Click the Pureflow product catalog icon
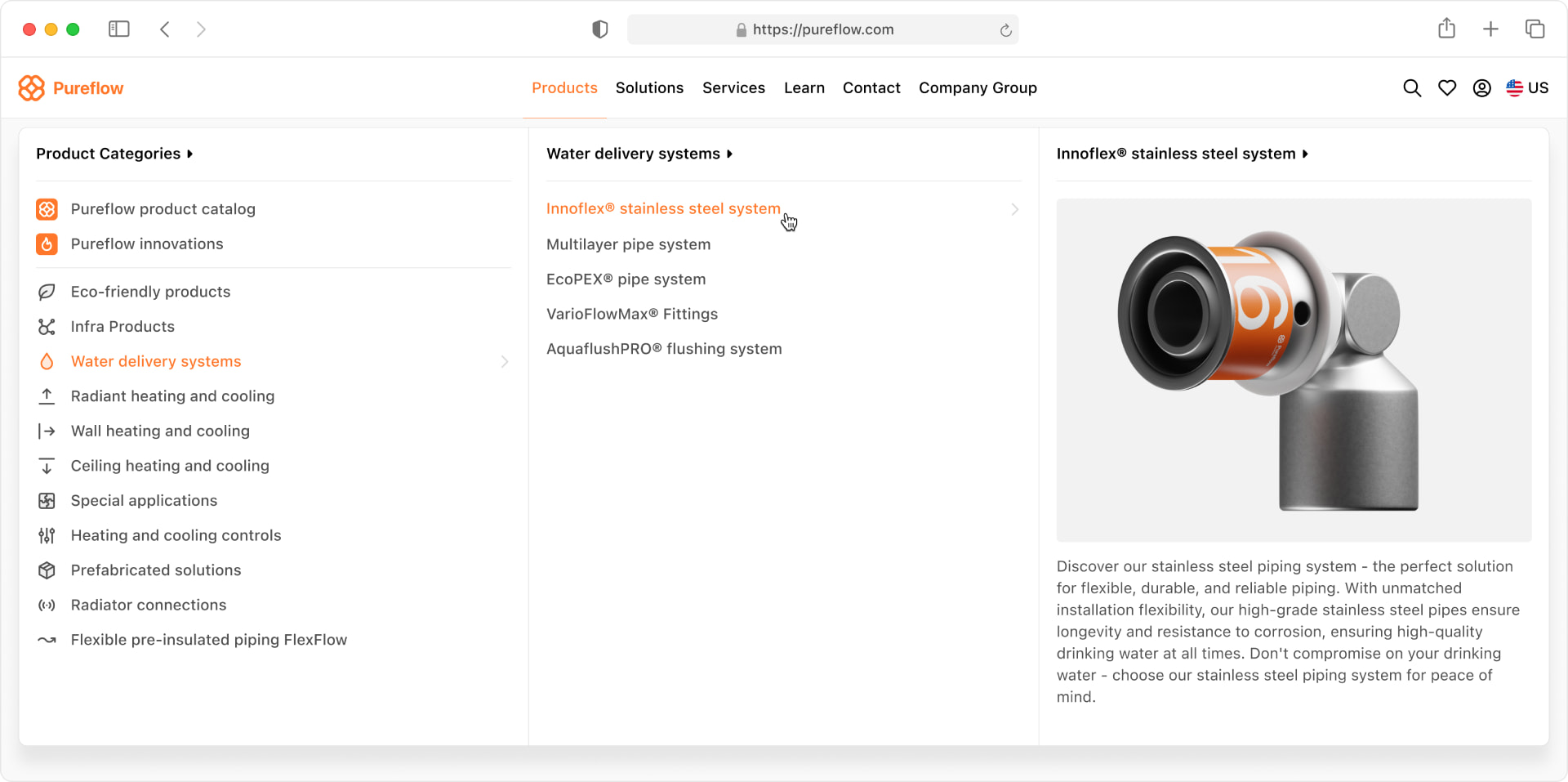Screen dimensions: 1568x782 (x=47, y=209)
